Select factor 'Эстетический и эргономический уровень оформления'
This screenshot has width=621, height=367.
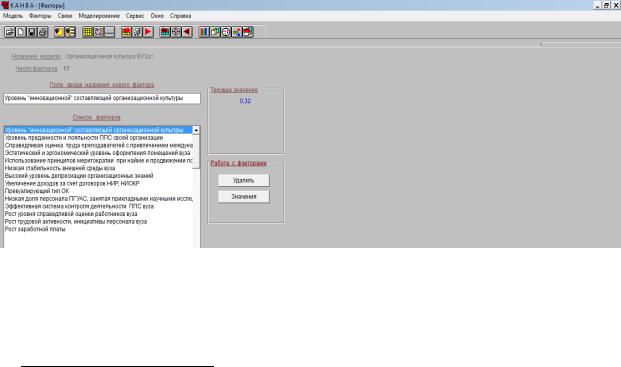98,153
